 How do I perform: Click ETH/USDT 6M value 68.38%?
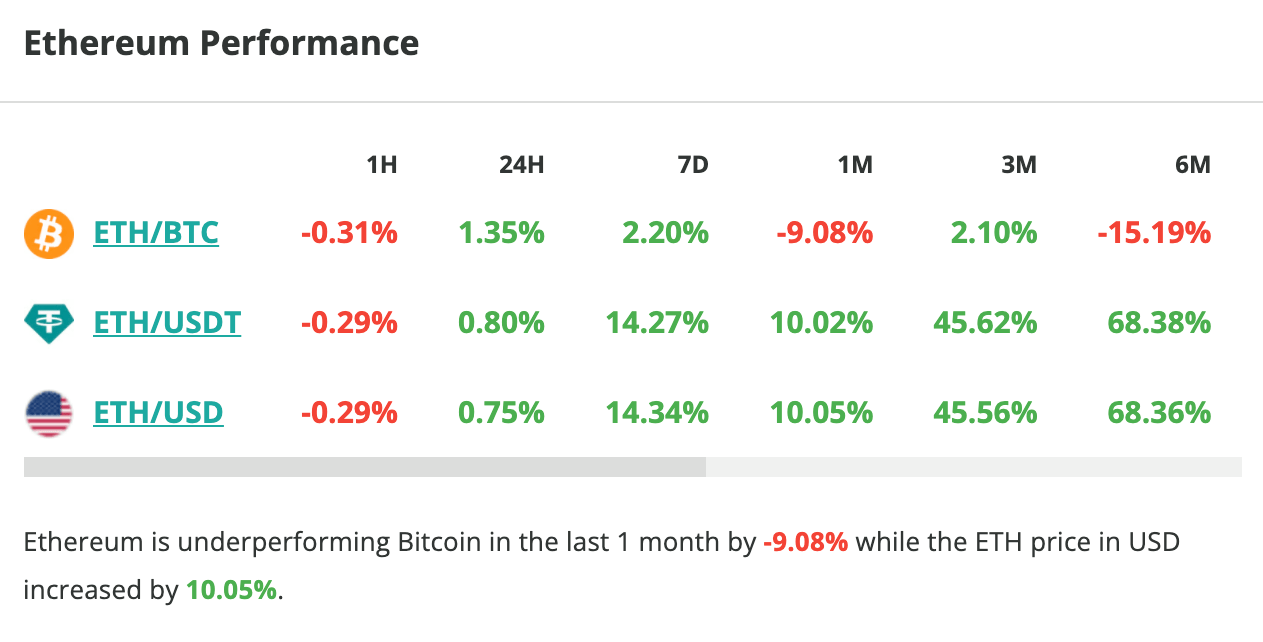(x=1159, y=323)
